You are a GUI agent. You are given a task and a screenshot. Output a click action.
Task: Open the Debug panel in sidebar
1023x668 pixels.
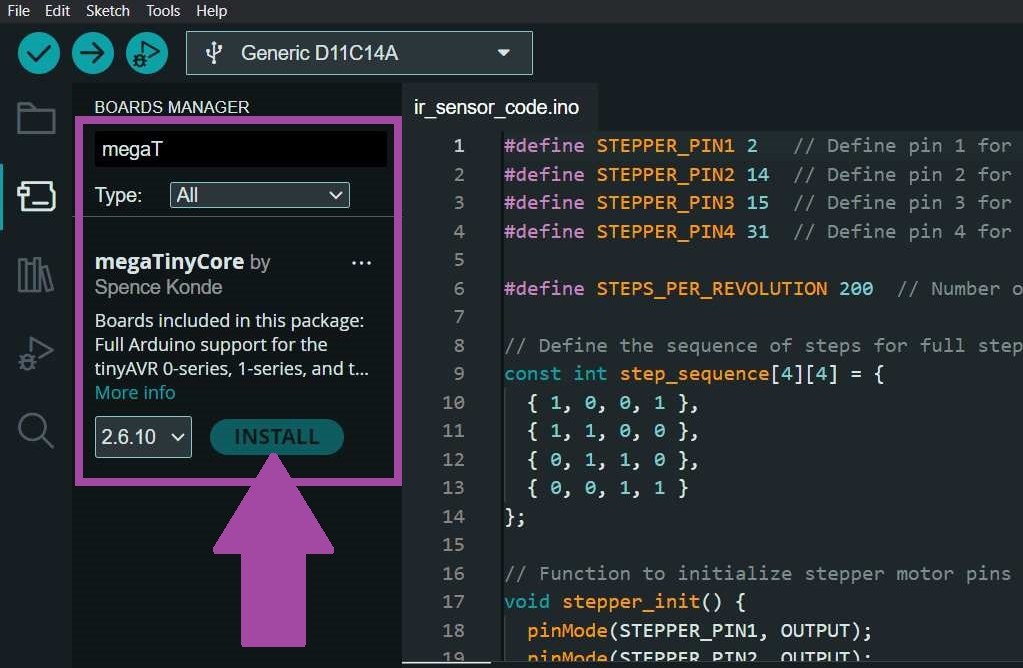point(36,353)
